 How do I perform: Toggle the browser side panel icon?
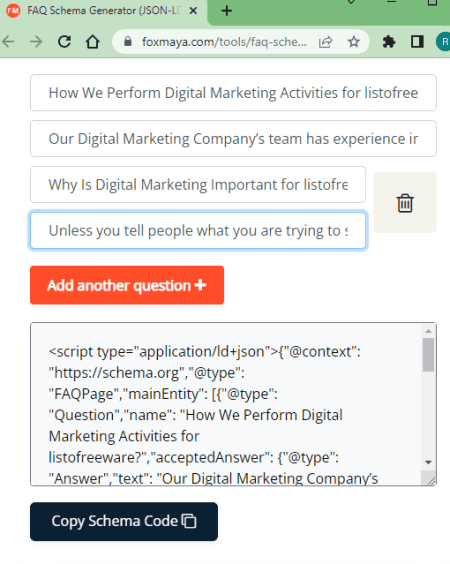(417, 42)
